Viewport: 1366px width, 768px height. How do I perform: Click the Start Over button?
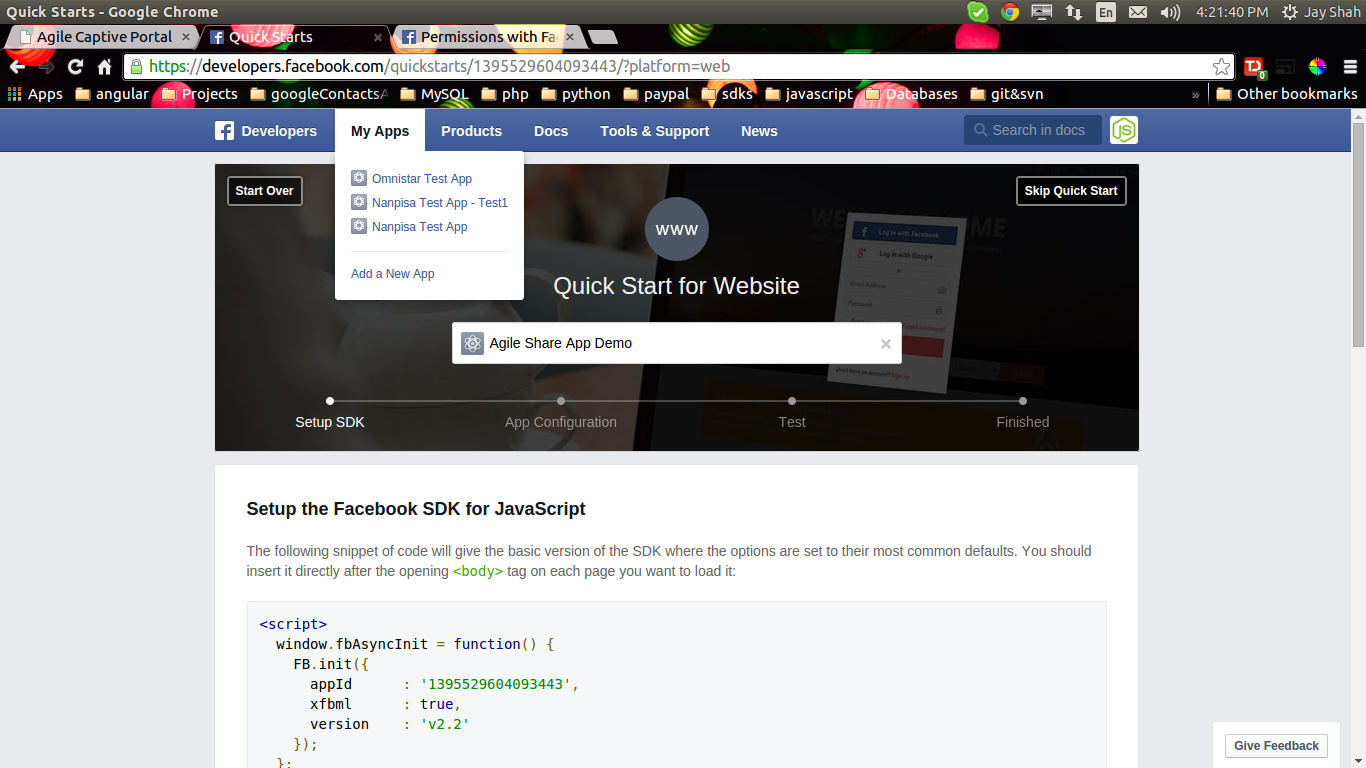[x=265, y=191]
